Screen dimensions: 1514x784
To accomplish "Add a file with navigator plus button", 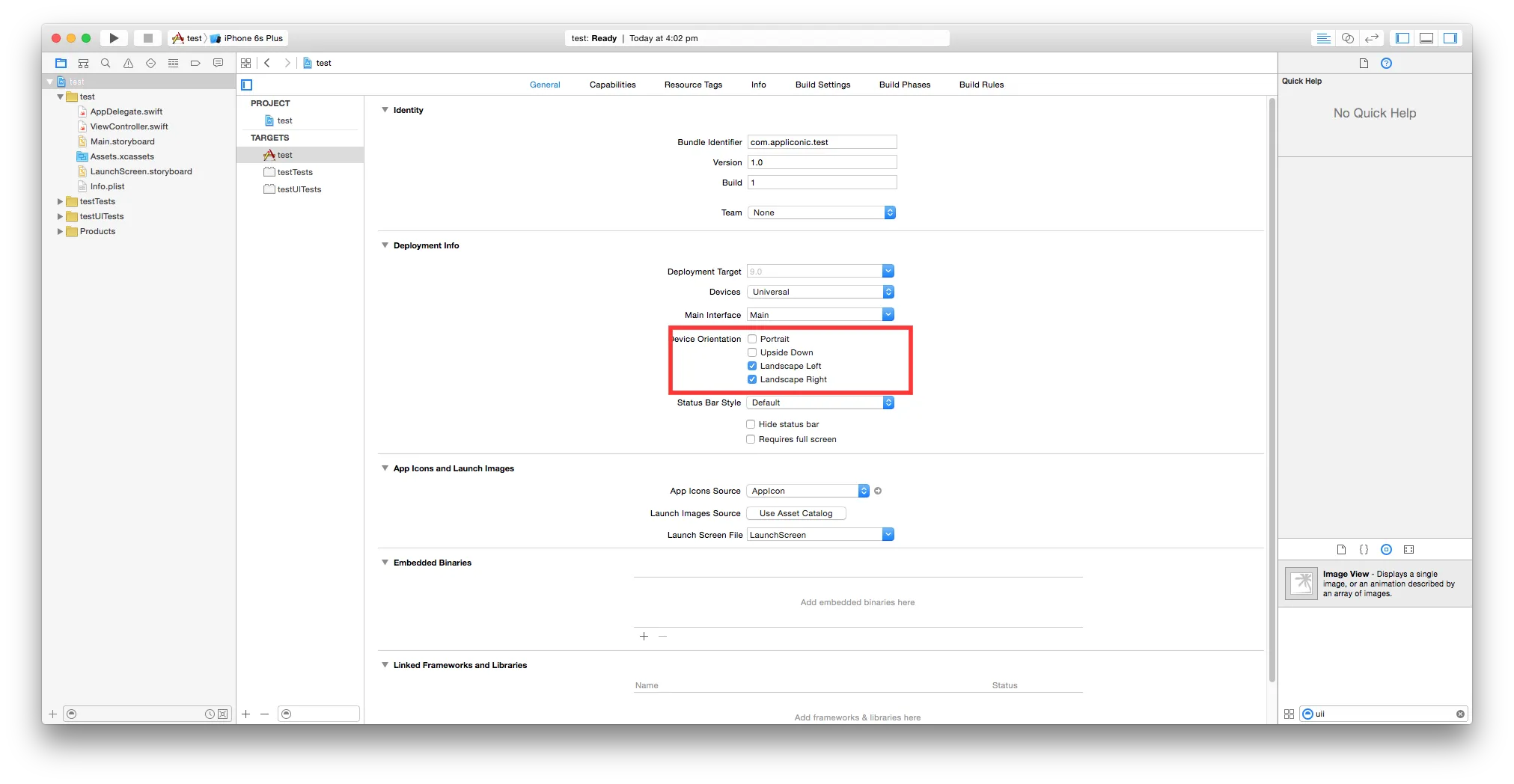I will 52,714.
